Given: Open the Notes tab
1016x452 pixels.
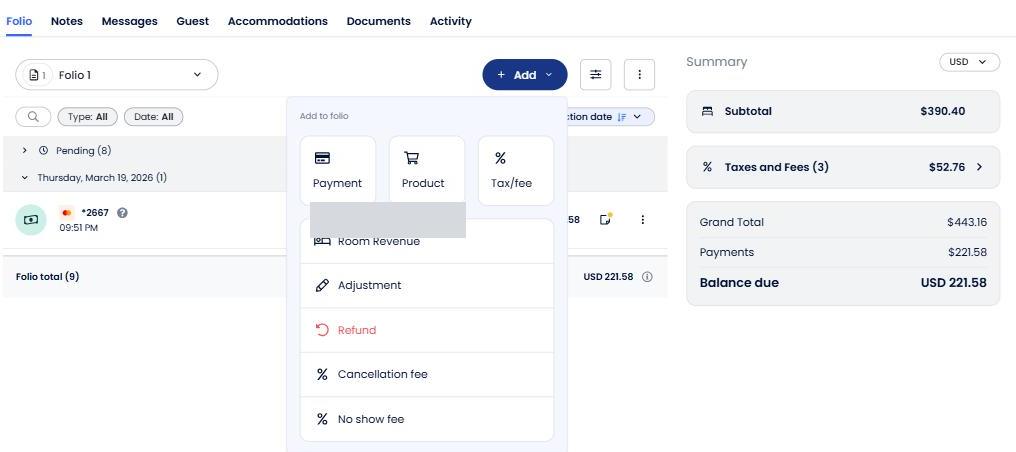Looking at the screenshot, I should [x=67, y=21].
